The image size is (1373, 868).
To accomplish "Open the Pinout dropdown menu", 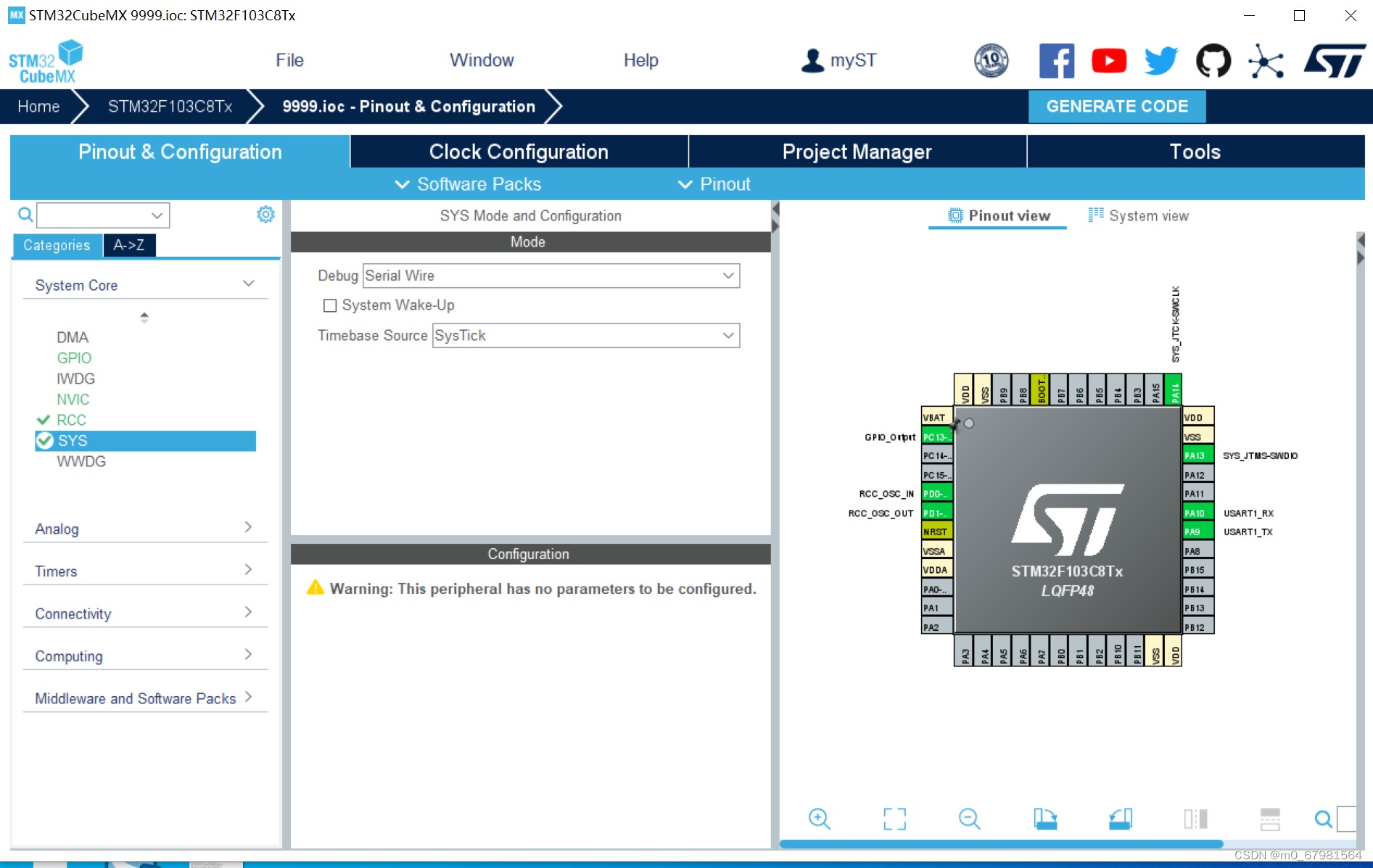I will pos(714,184).
